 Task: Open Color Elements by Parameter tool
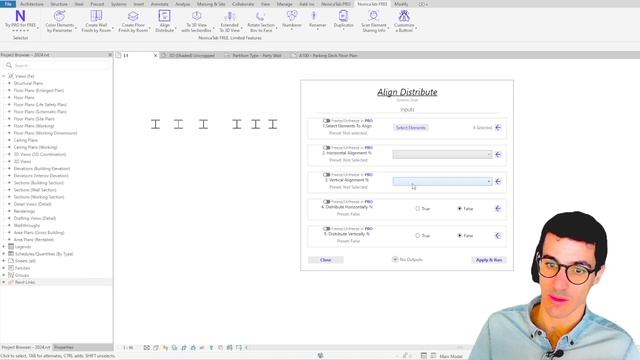click(60, 21)
